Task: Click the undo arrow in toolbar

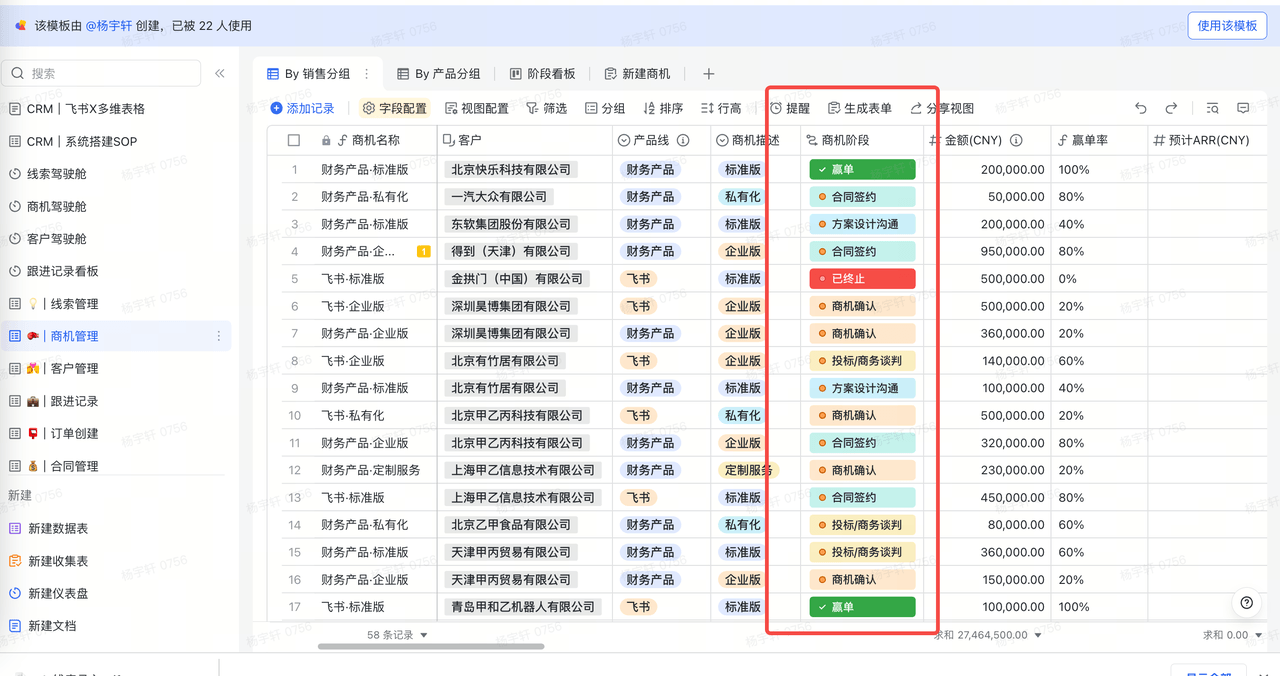Action: point(1141,108)
